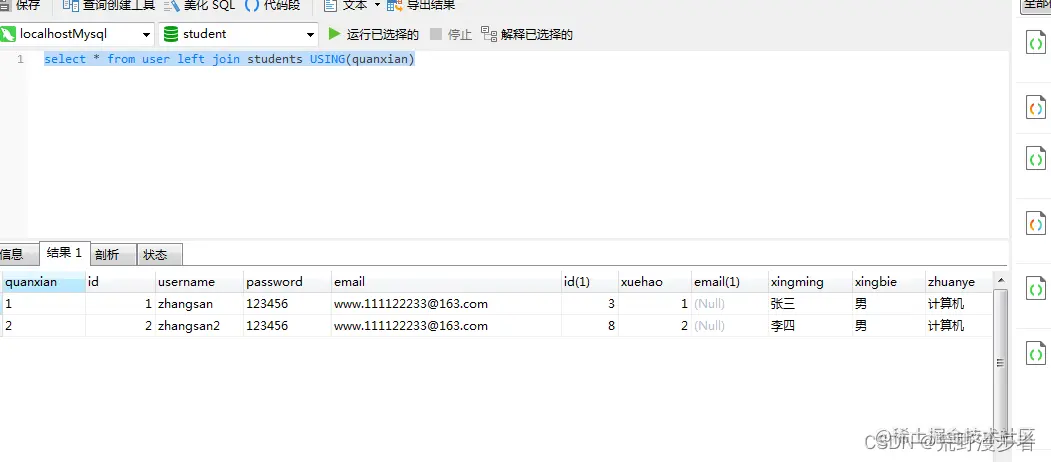Click the 解释已选择的 explain button label

pyautogui.click(x=537, y=34)
